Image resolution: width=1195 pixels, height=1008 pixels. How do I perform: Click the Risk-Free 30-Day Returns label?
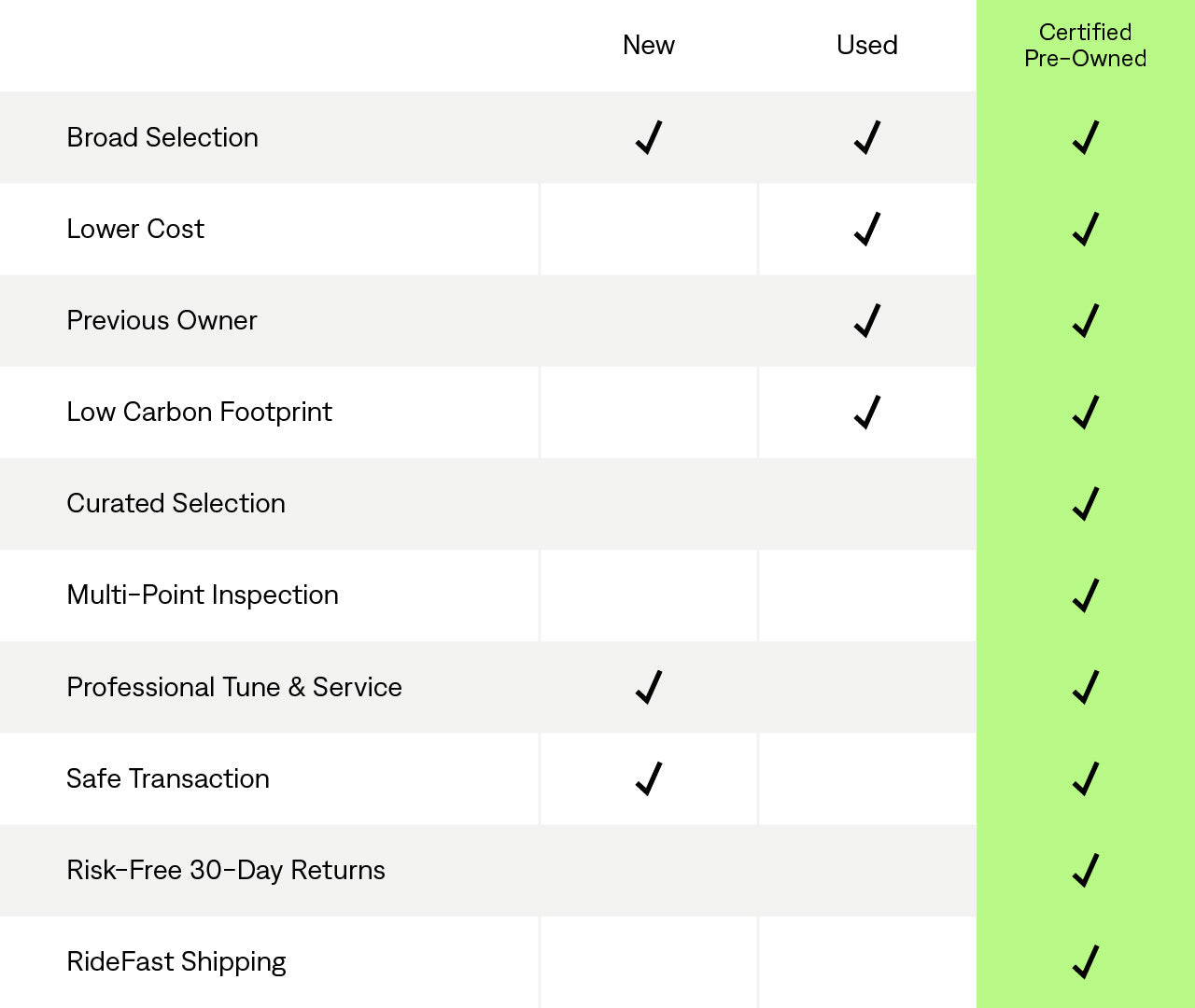(x=226, y=870)
